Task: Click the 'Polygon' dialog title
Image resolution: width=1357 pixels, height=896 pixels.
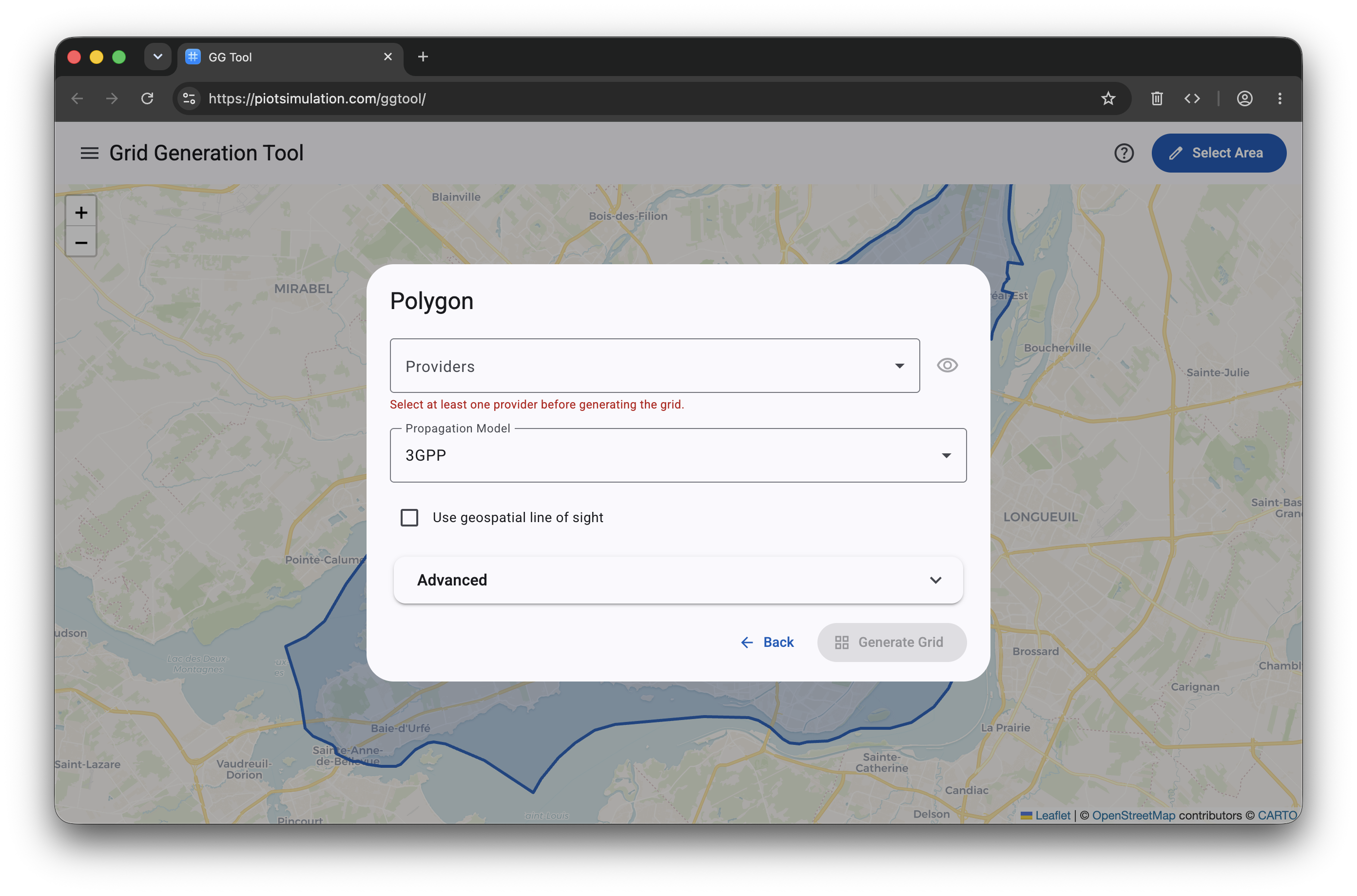Action: (431, 301)
